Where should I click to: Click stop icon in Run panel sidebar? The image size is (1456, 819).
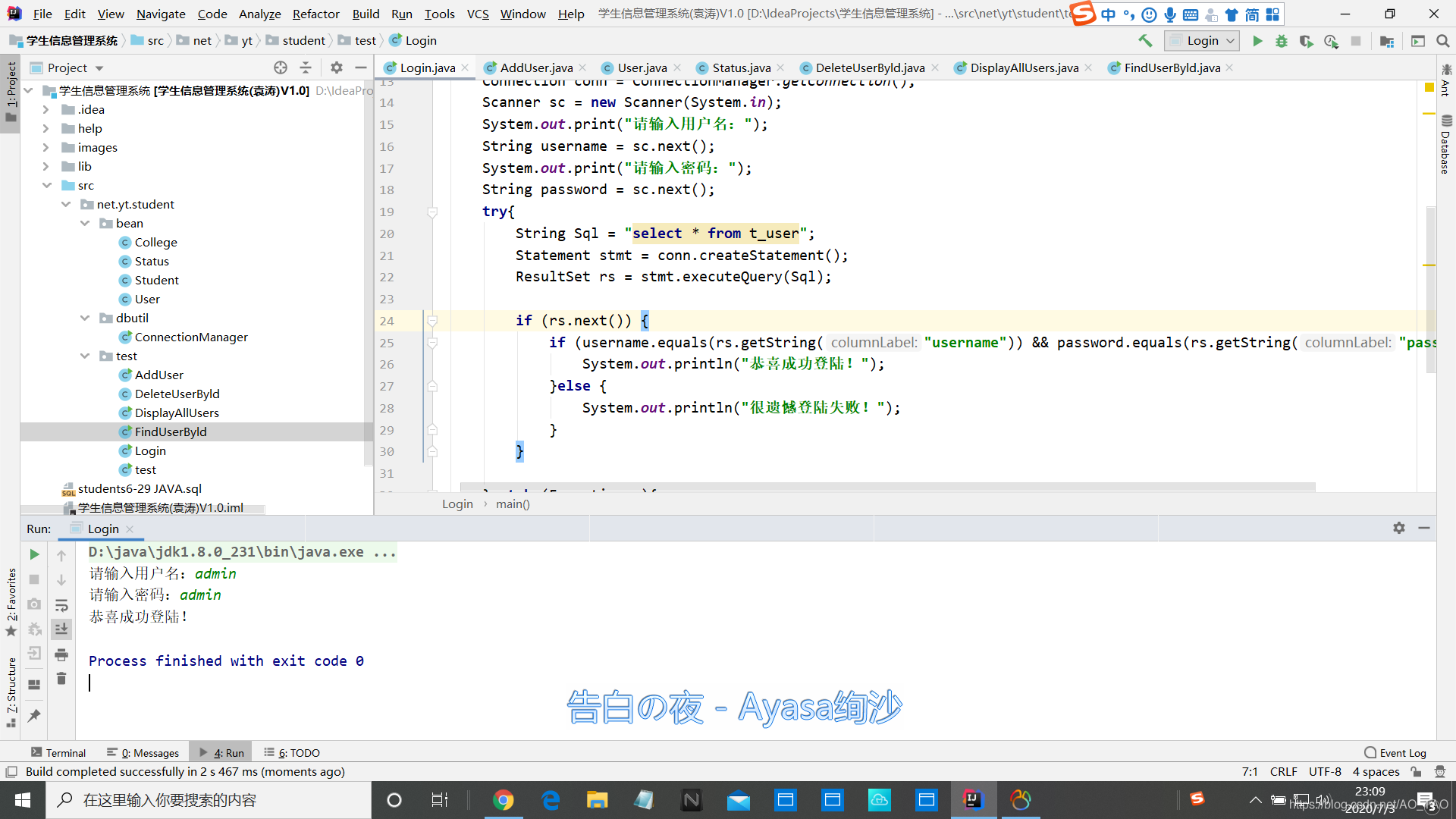coord(34,579)
